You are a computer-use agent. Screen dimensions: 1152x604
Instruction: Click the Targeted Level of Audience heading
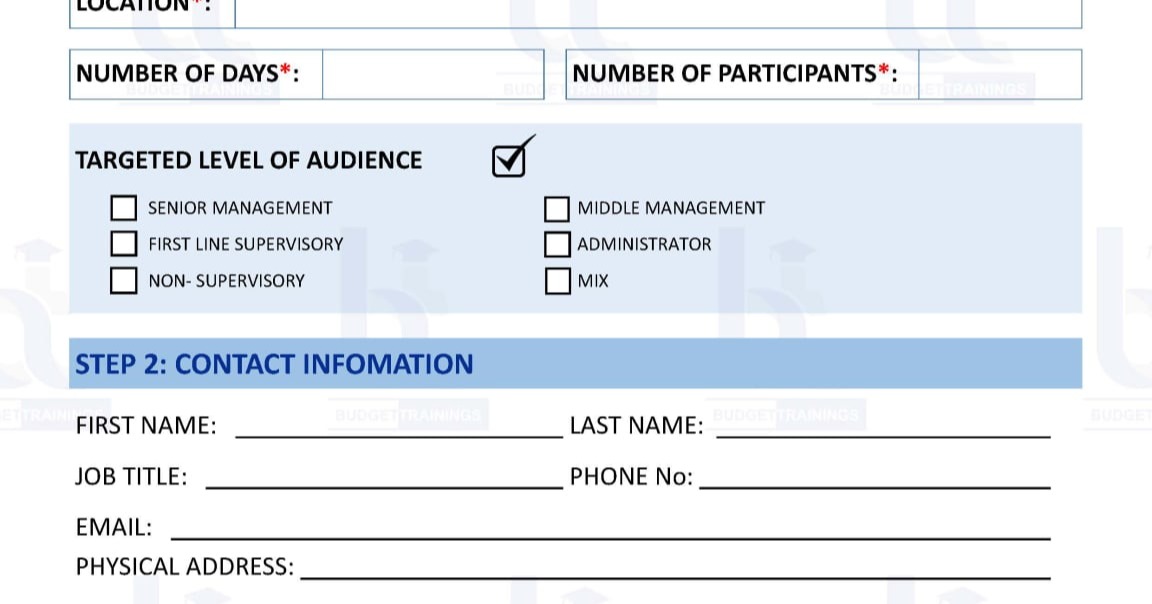(248, 160)
